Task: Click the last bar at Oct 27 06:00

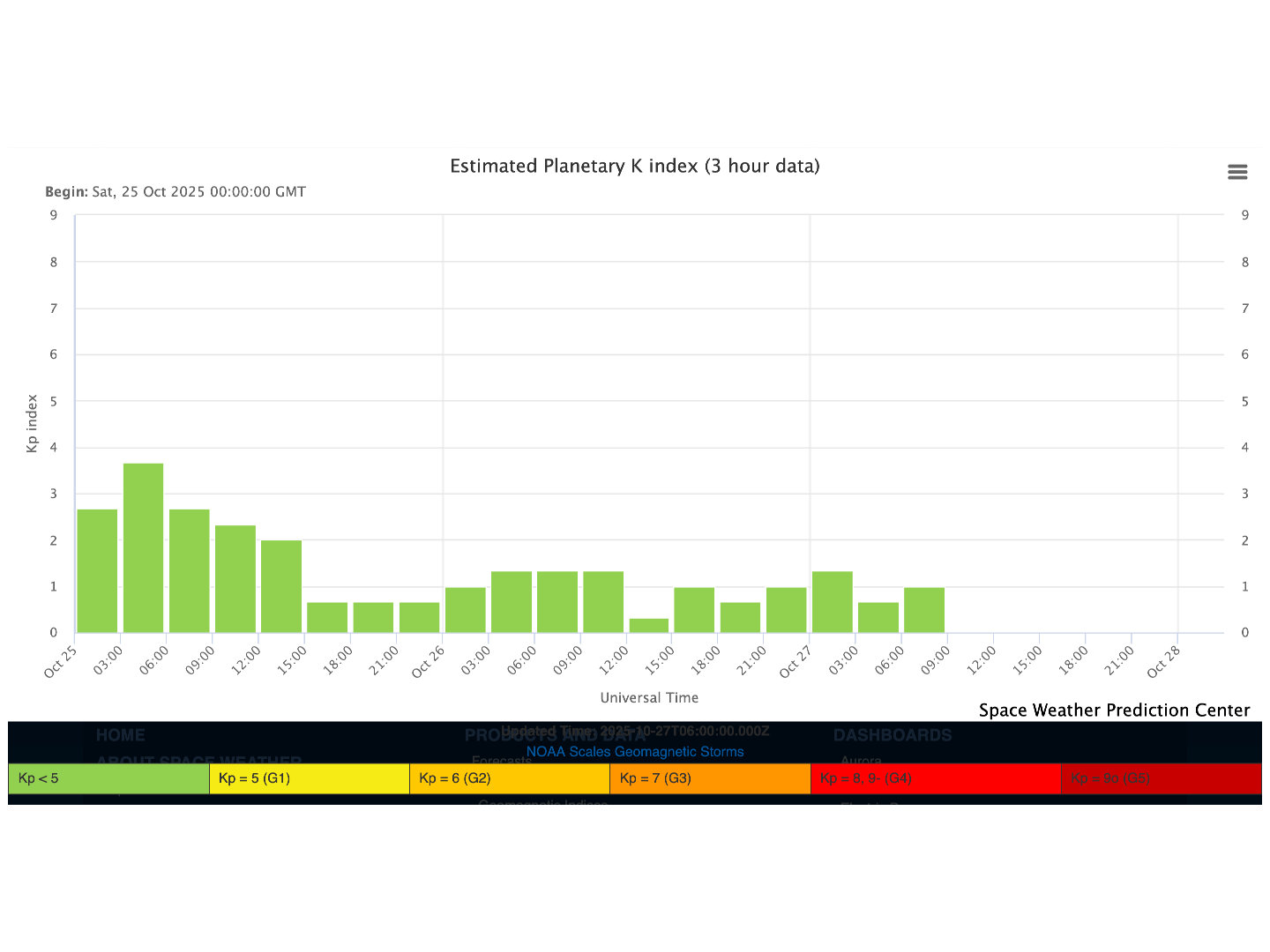Action: tap(924, 610)
